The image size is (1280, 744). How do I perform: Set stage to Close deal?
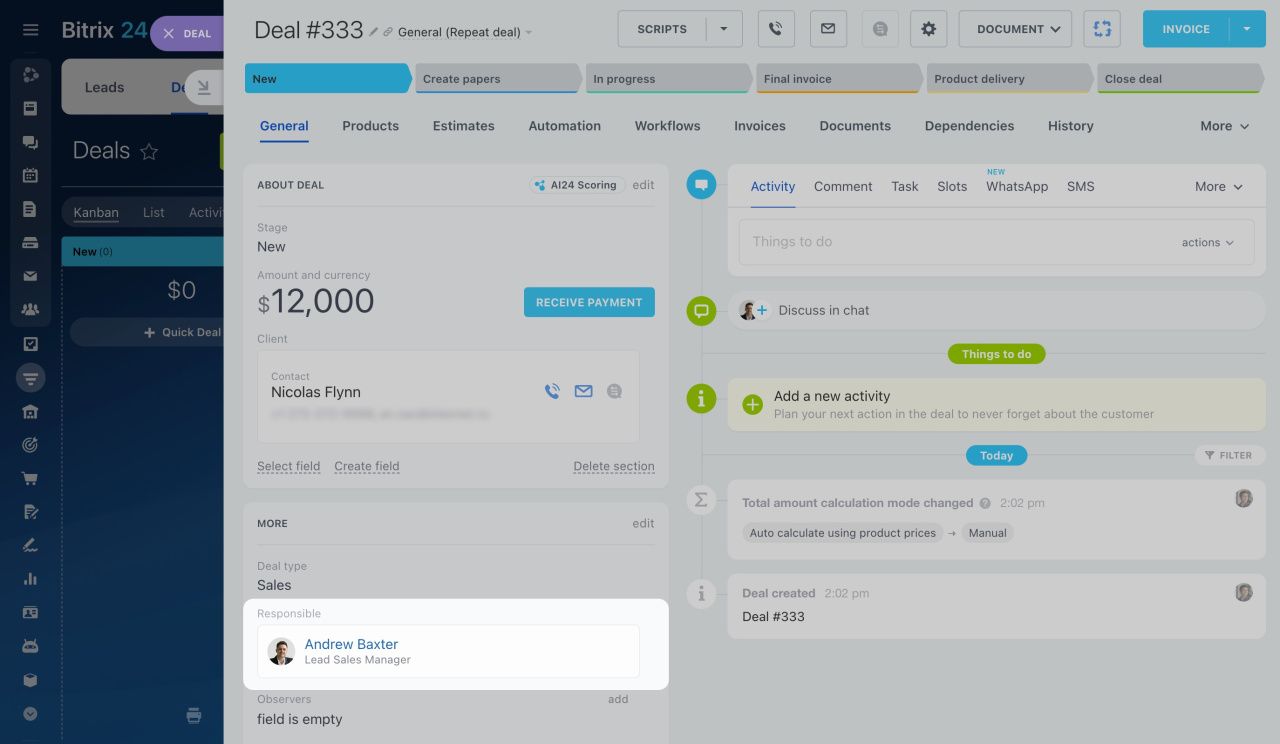pyautogui.click(x=1181, y=79)
